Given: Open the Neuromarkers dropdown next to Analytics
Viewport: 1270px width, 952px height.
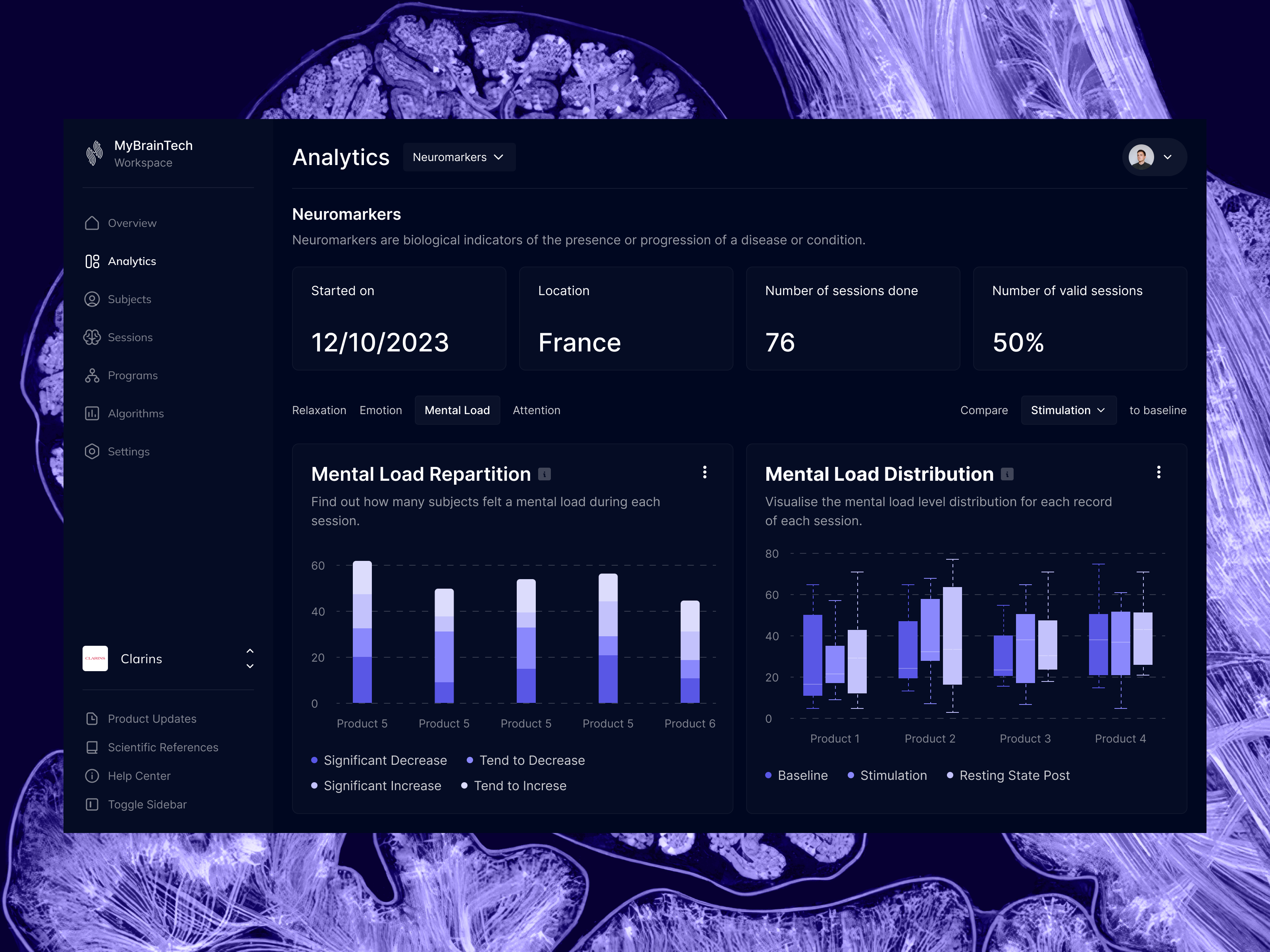Looking at the screenshot, I should point(459,157).
